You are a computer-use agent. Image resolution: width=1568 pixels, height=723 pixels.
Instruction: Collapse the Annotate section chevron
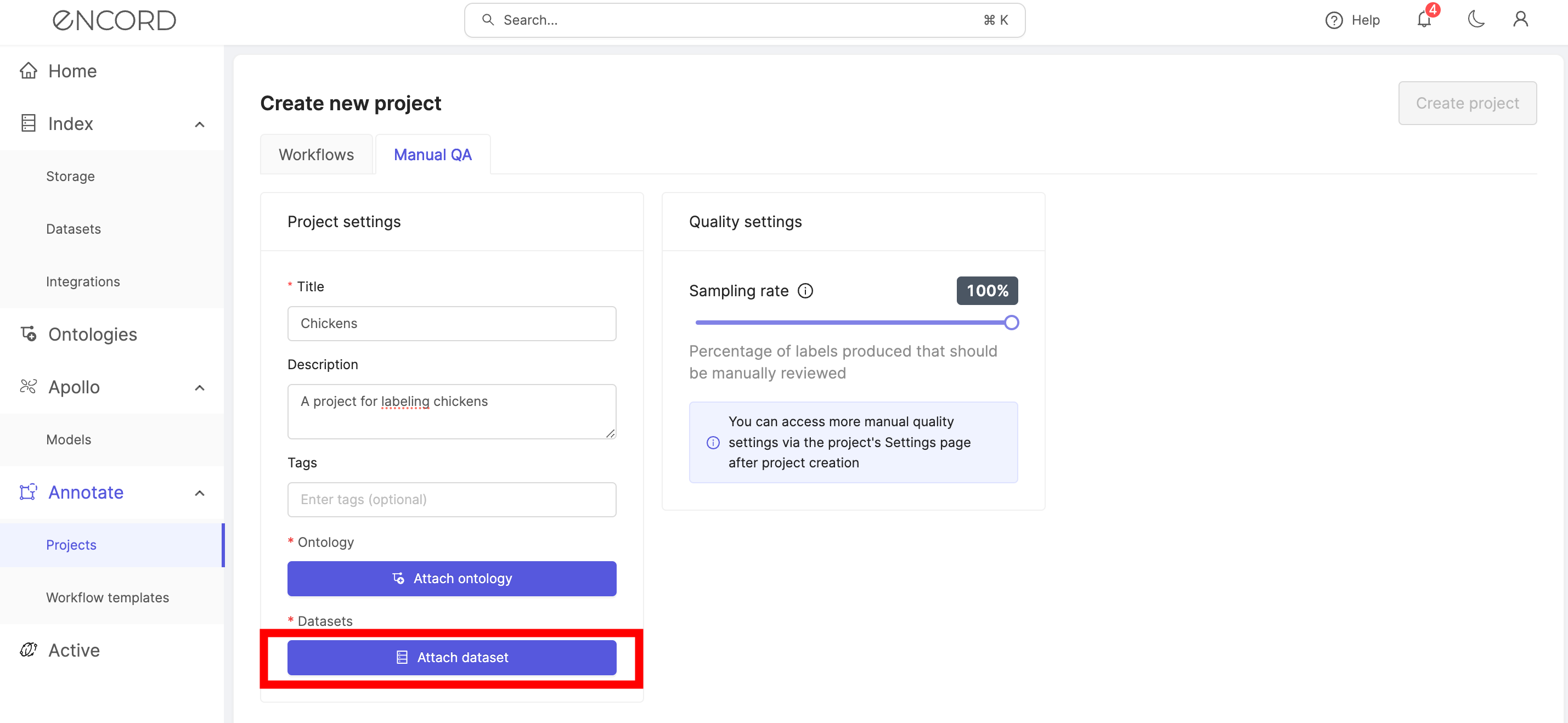pos(200,493)
